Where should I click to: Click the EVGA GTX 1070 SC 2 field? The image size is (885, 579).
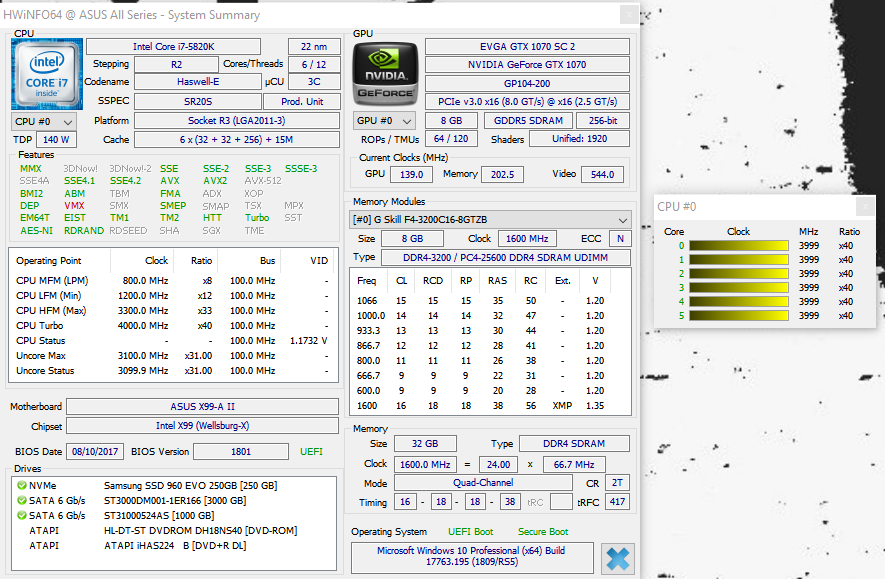(x=527, y=46)
